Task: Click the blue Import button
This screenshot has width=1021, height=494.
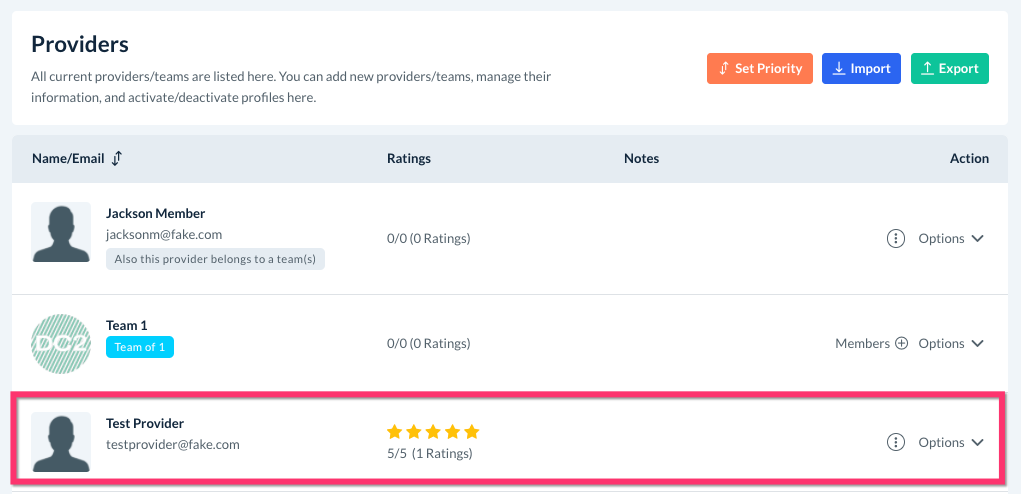Action: pos(861,68)
